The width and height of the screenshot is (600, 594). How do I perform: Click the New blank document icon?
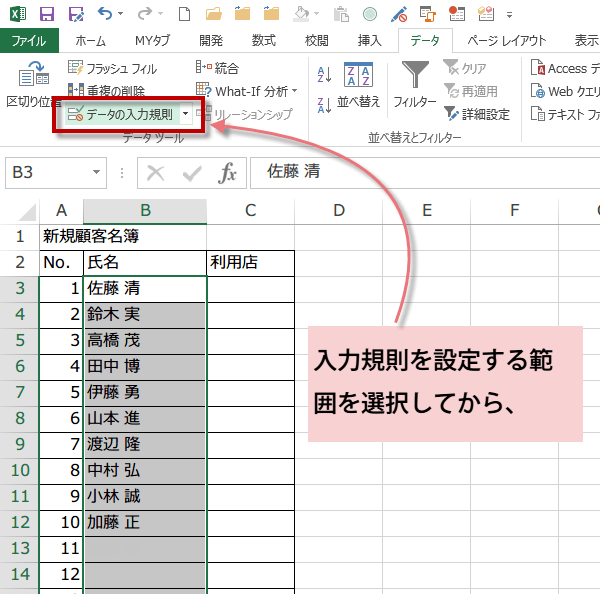pos(185,15)
